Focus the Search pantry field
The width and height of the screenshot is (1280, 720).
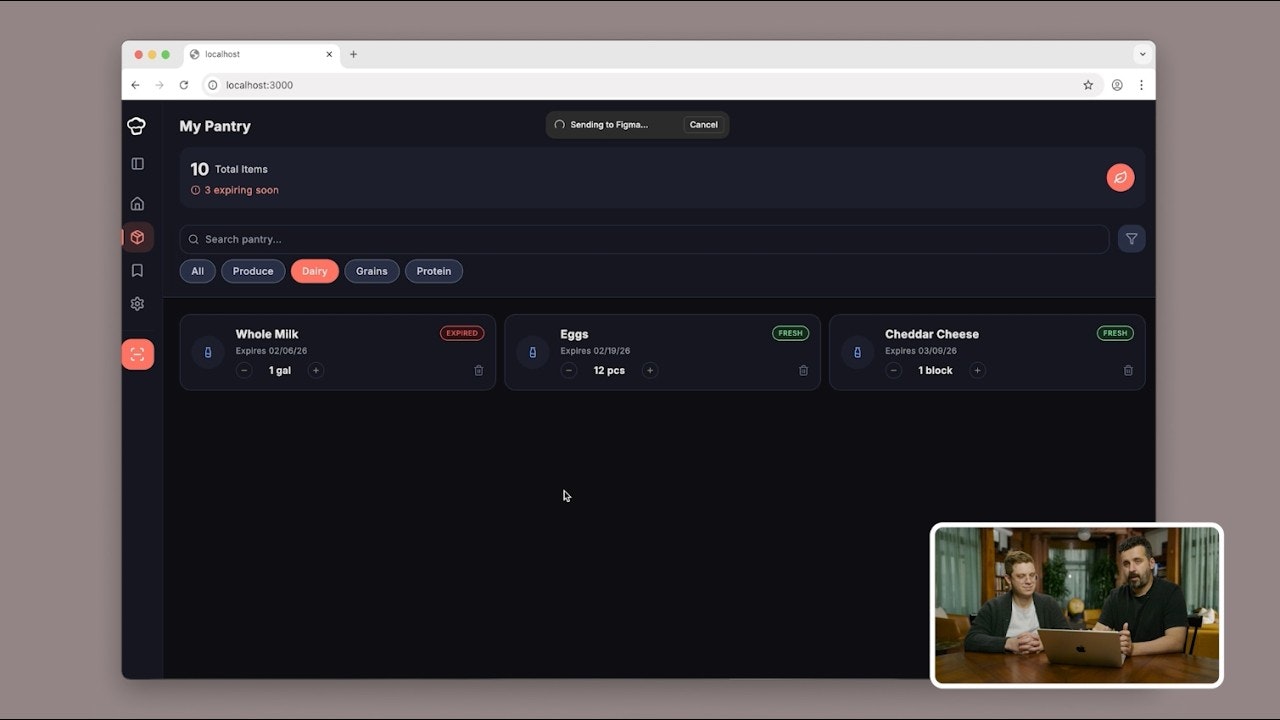pyautogui.click(x=644, y=239)
